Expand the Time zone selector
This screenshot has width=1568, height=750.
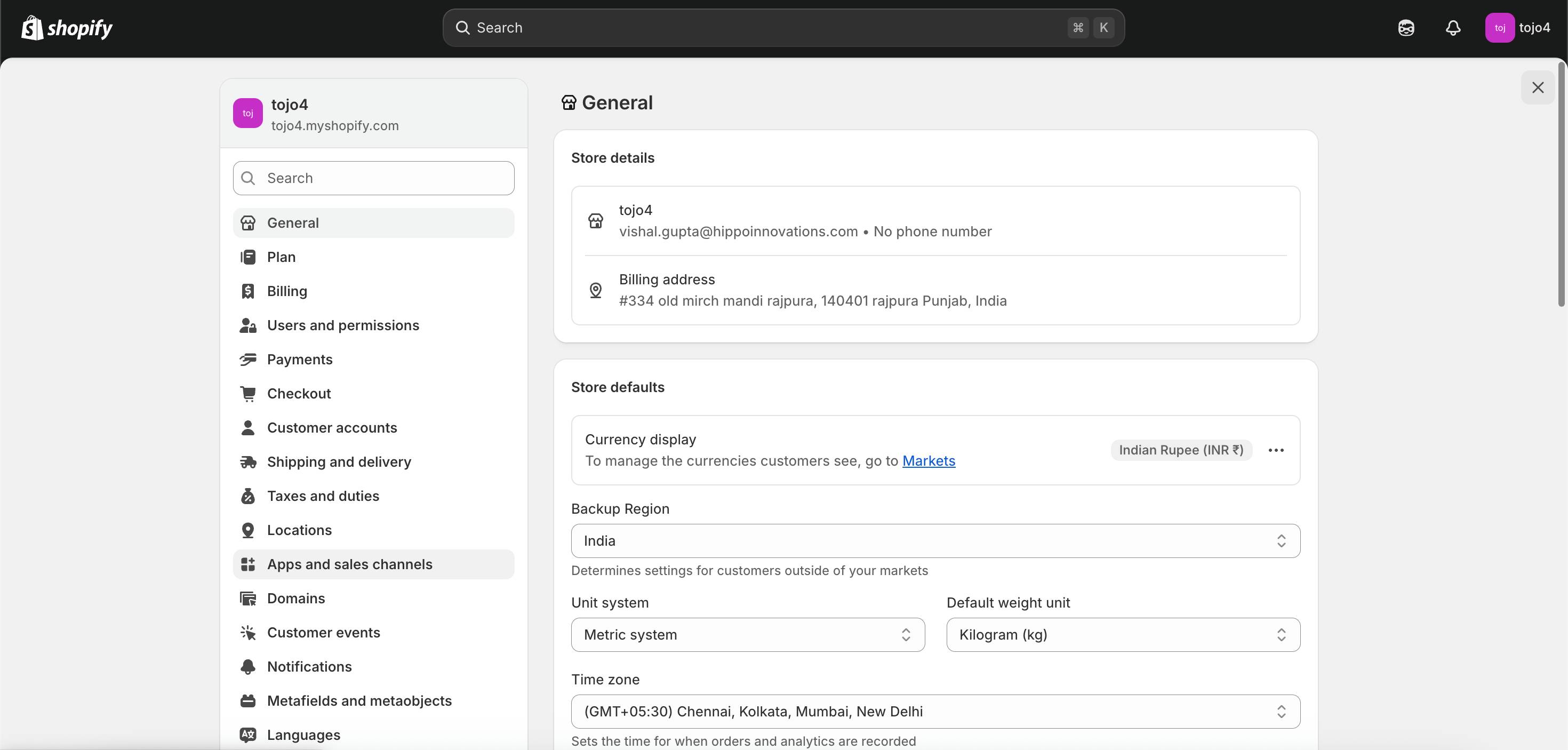click(x=935, y=712)
